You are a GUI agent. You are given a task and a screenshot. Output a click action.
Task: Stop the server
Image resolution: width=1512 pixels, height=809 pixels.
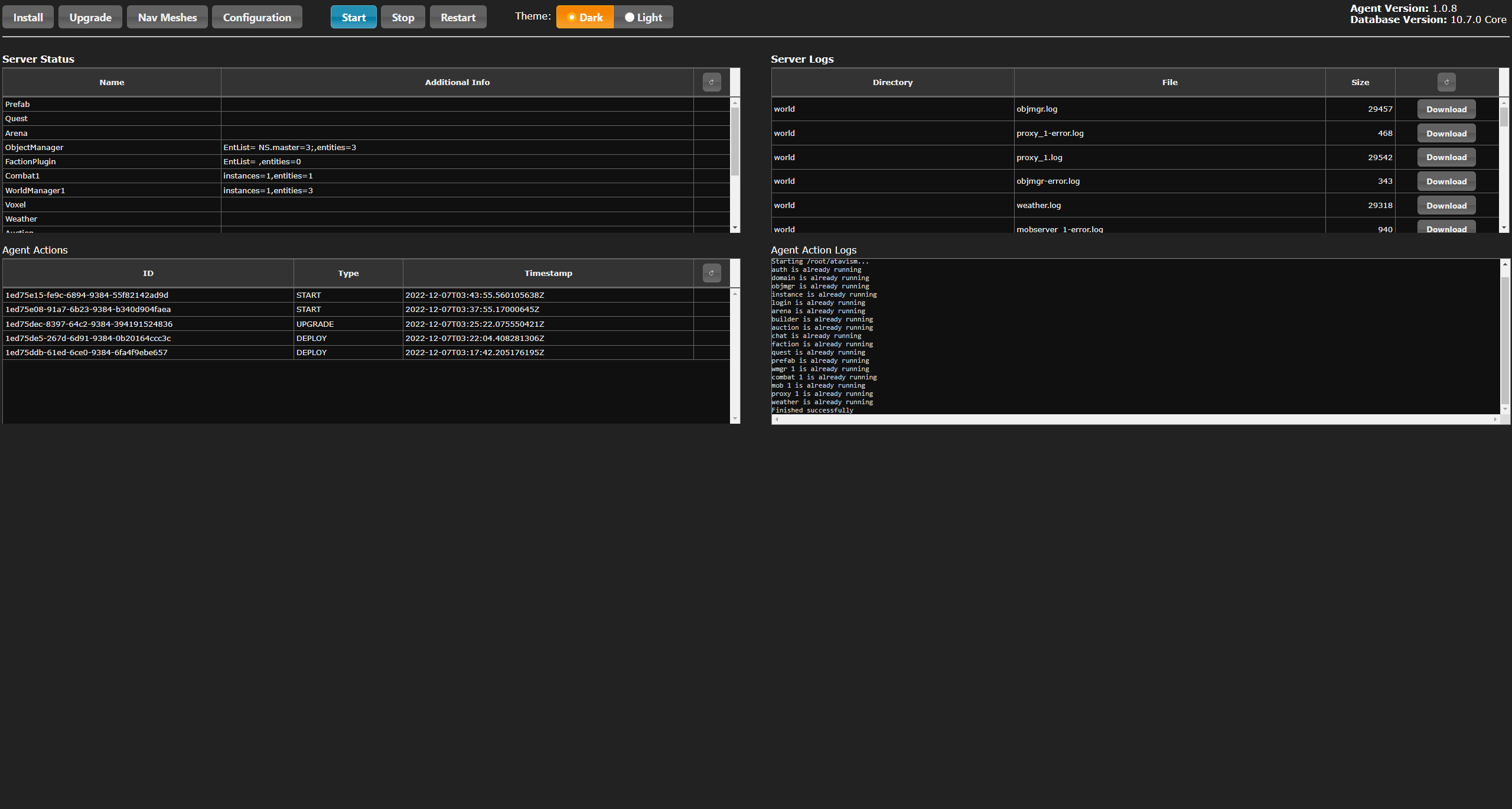[403, 17]
